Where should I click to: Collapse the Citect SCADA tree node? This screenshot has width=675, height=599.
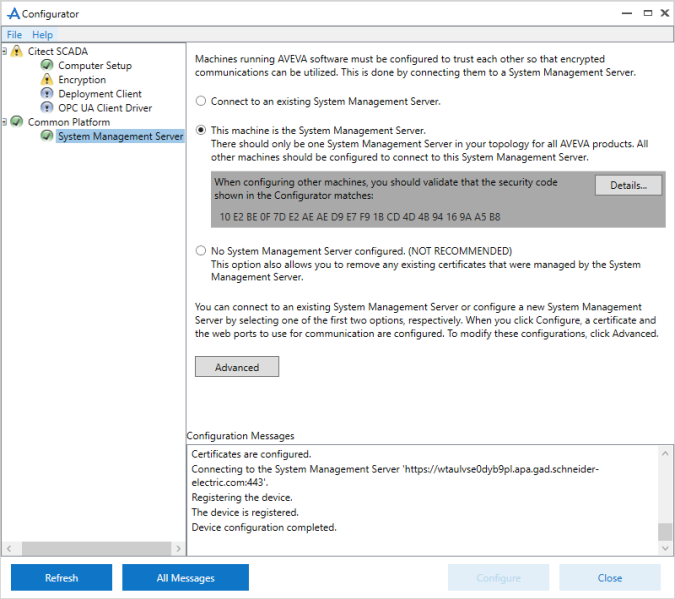pos(5,52)
